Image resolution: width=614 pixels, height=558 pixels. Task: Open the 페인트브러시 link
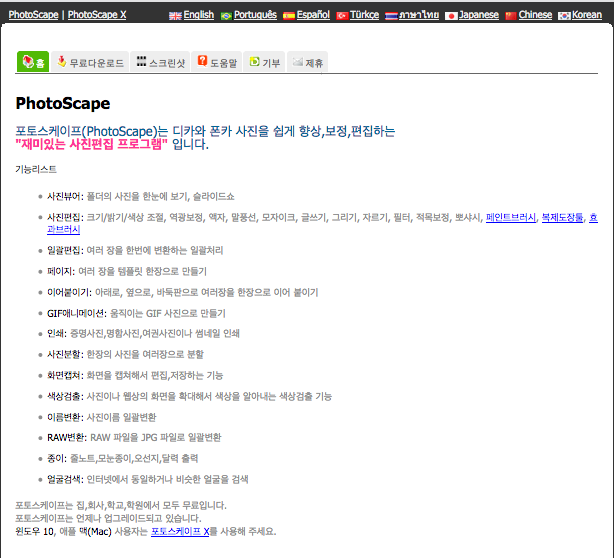click(511, 217)
